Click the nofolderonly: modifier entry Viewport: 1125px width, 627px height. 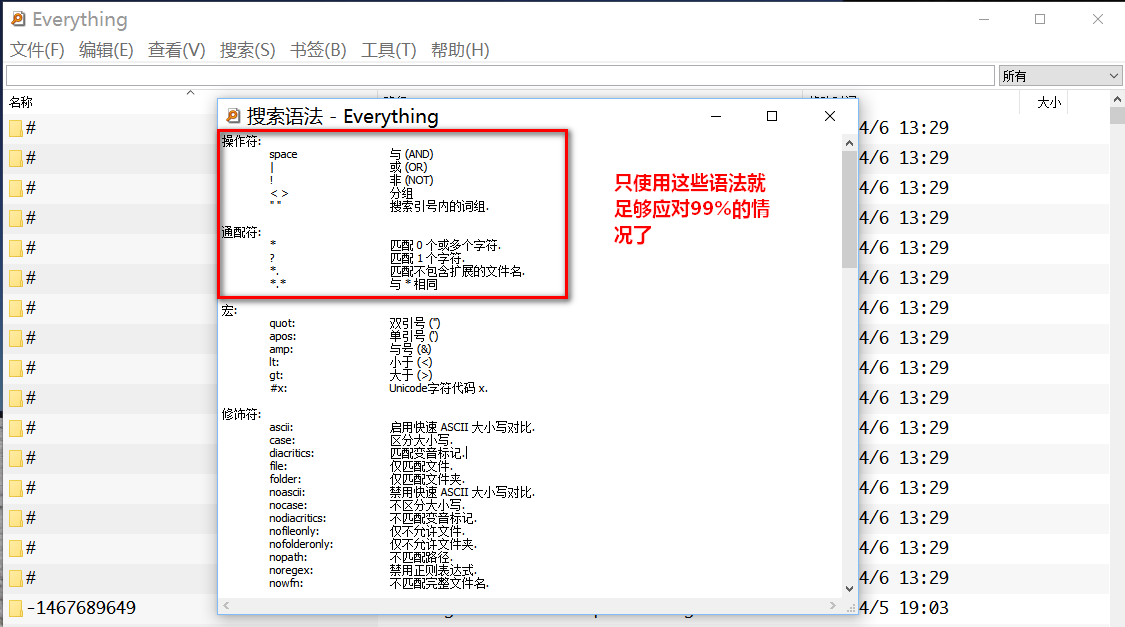click(301, 544)
